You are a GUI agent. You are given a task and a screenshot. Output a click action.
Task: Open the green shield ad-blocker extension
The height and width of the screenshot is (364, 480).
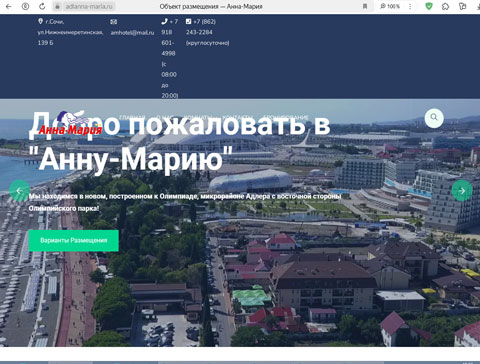(x=429, y=6)
